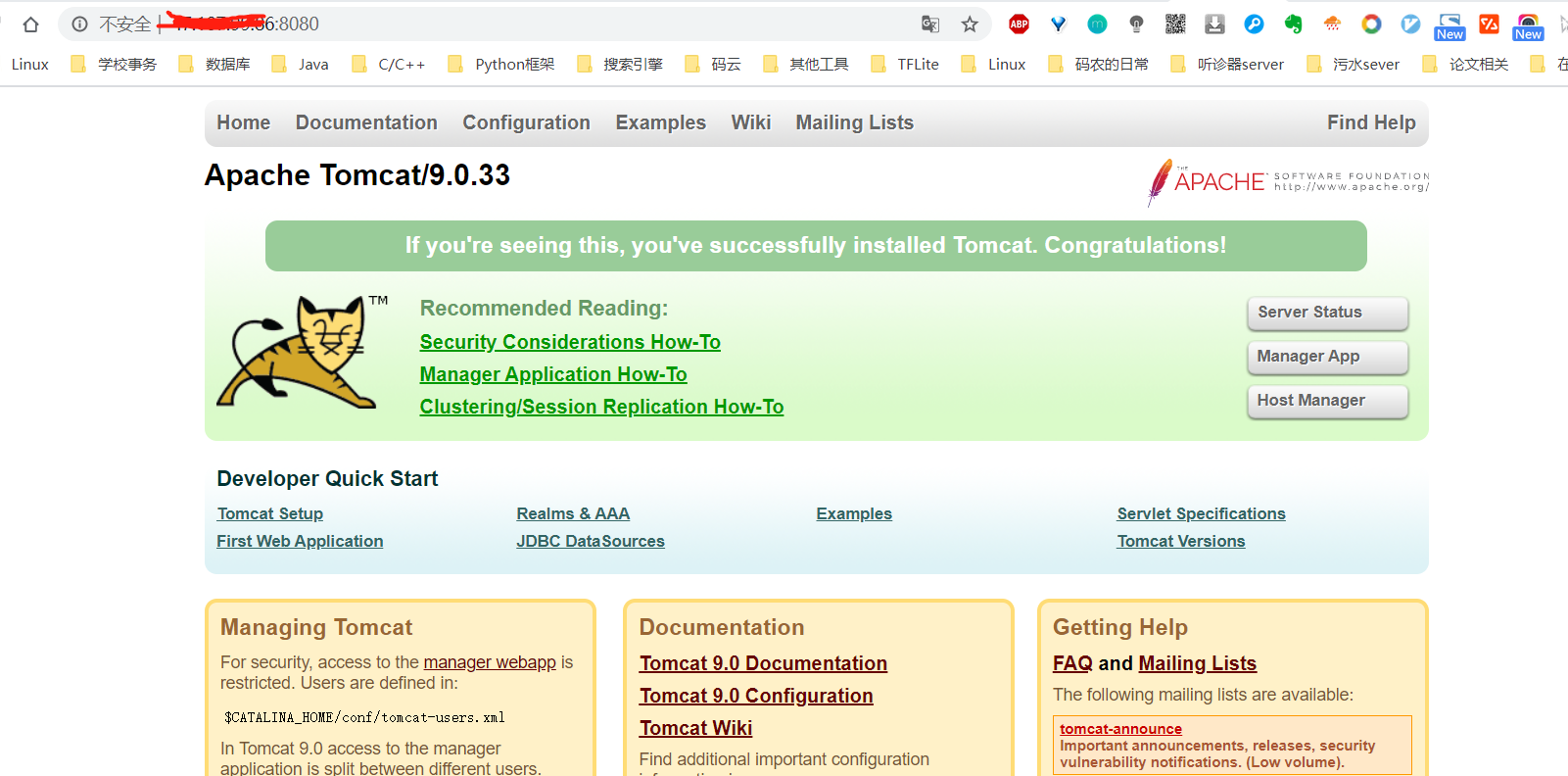The width and height of the screenshot is (1568, 776).
Task: Click the Host Manager button
Action: pyautogui.click(x=1327, y=401)
